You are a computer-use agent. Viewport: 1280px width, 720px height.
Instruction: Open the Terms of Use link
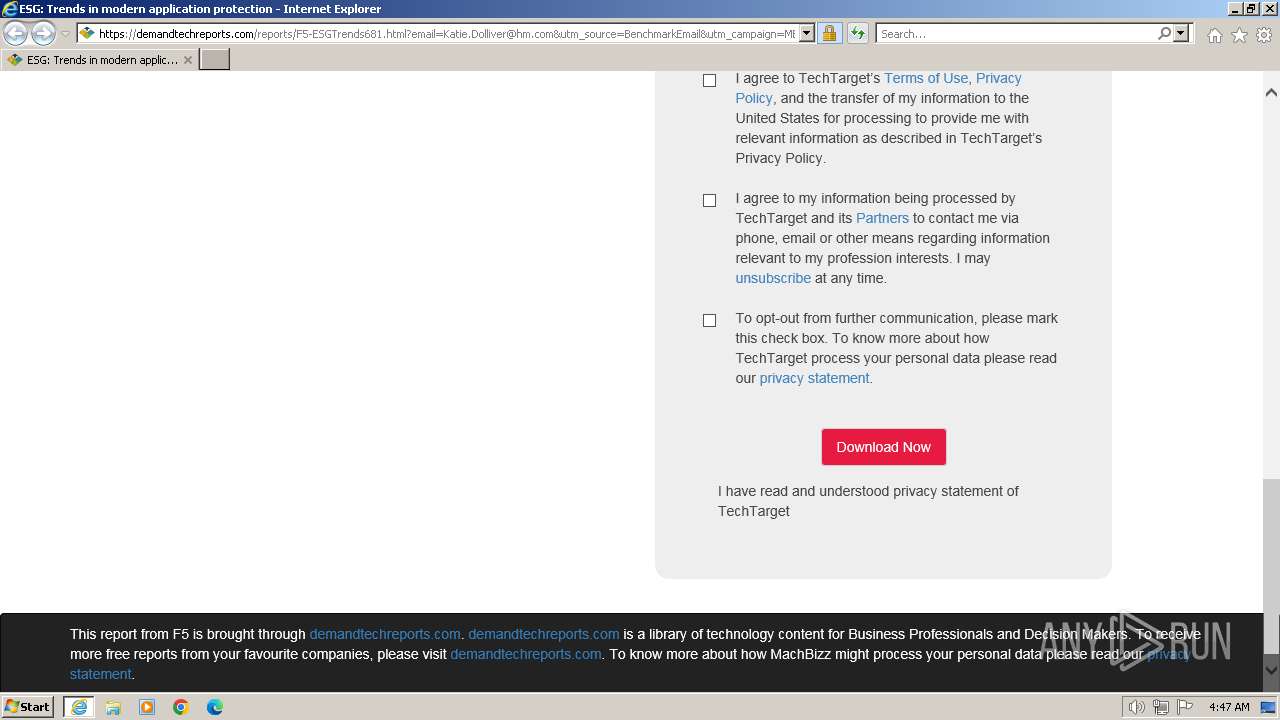(926, 78)
